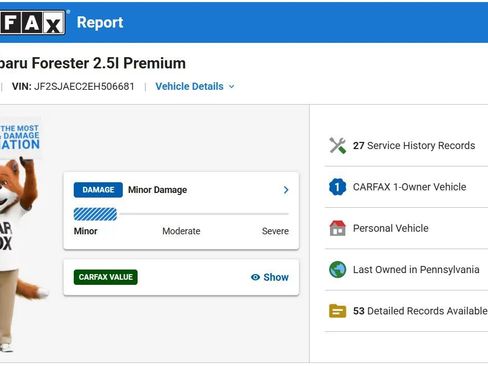The image size is (488, 366).
Task: Click the Report header text
Action: point(100,22)
